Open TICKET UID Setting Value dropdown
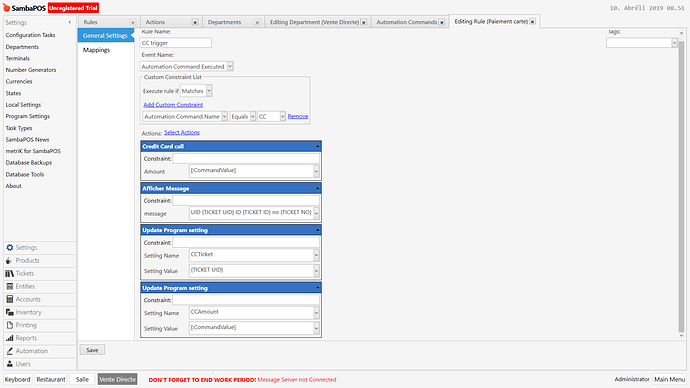 316,271
